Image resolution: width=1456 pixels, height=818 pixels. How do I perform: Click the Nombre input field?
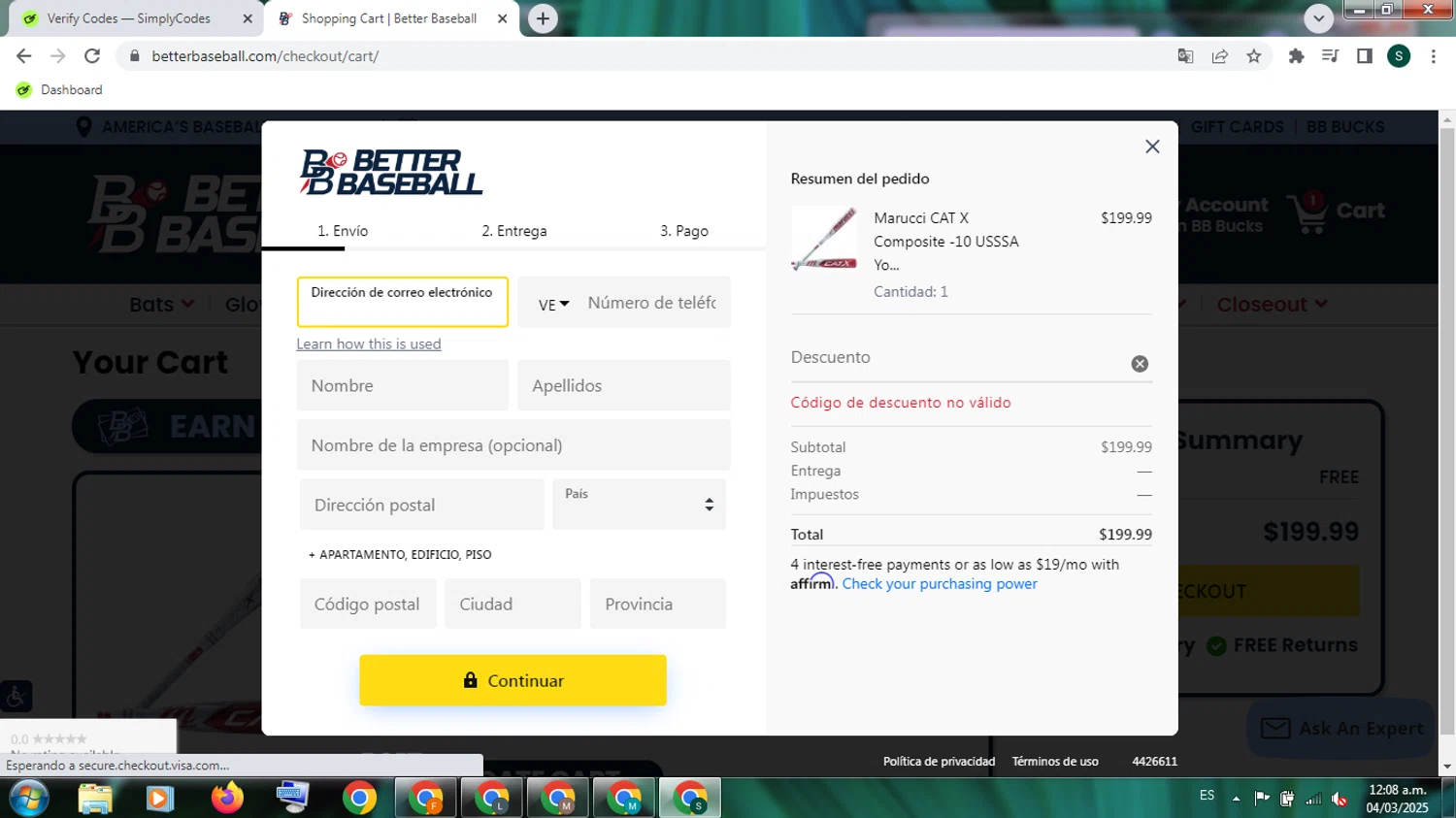click(x=402, y=385)
